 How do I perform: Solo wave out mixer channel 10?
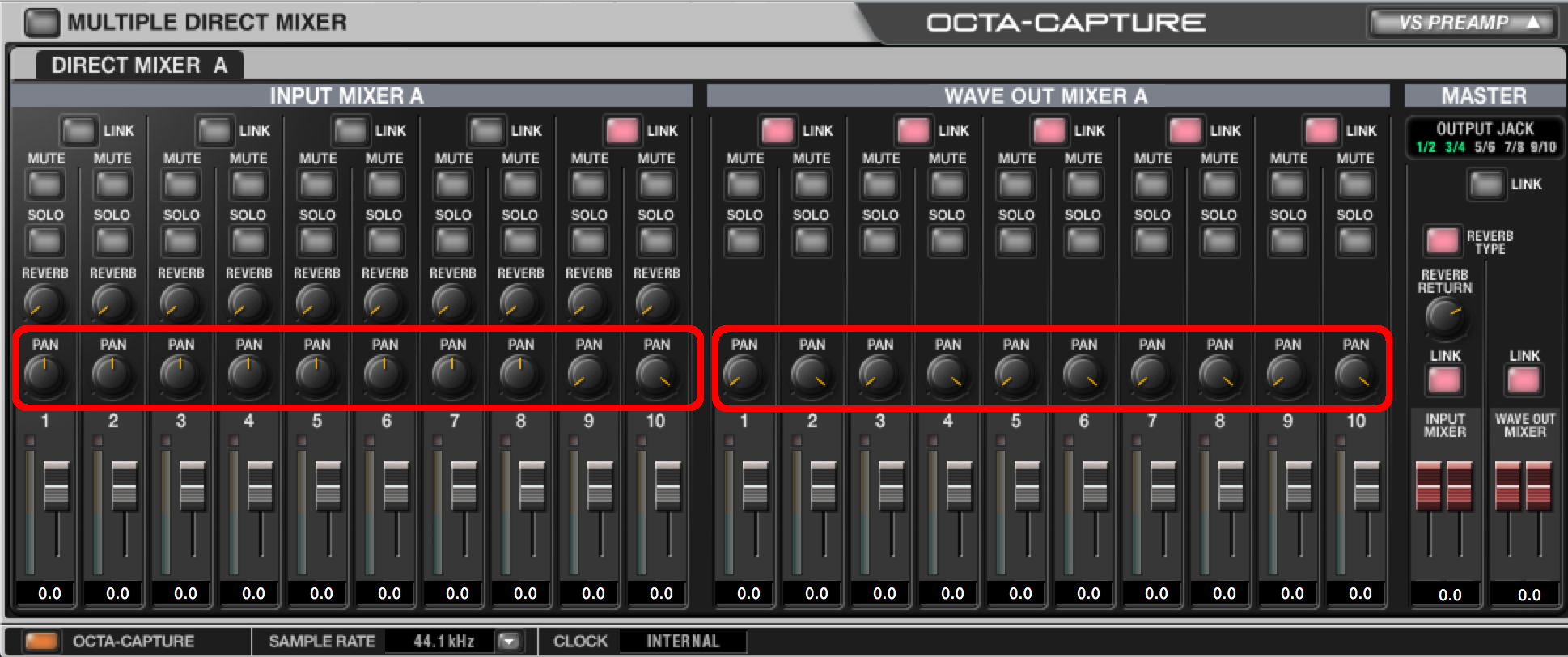click(x=1355, y=241)
